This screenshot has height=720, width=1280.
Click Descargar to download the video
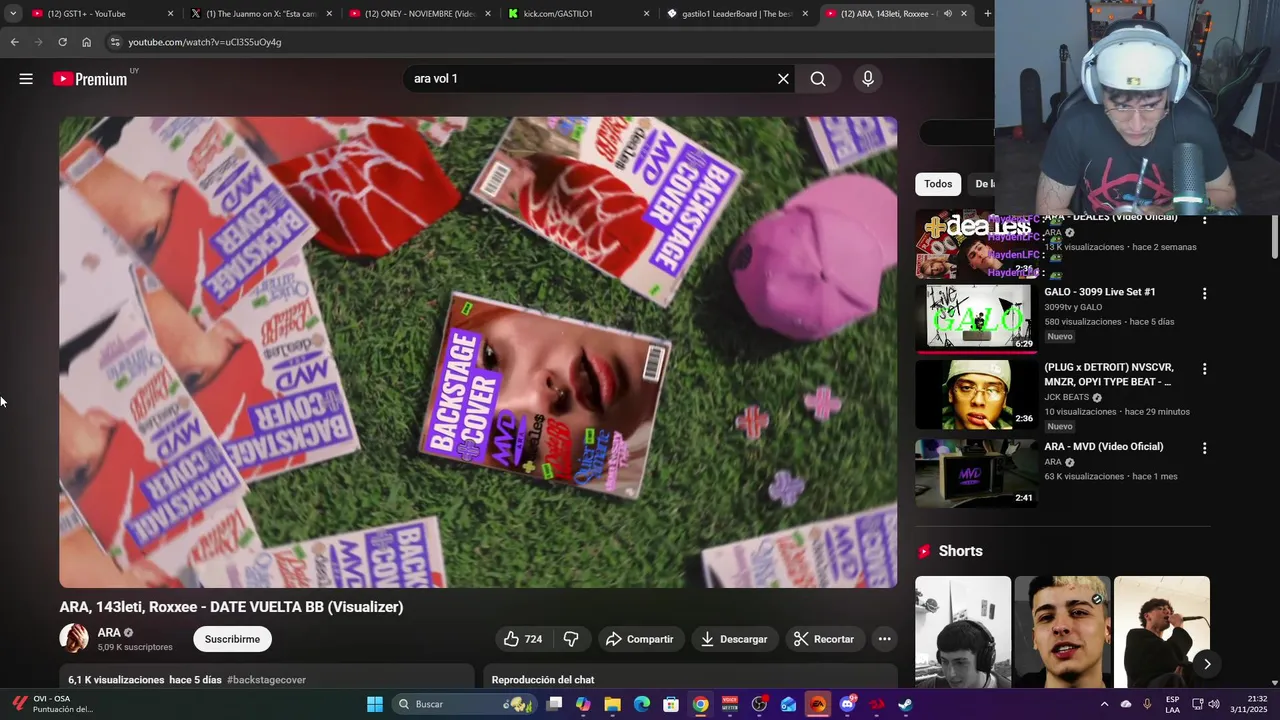734,639
